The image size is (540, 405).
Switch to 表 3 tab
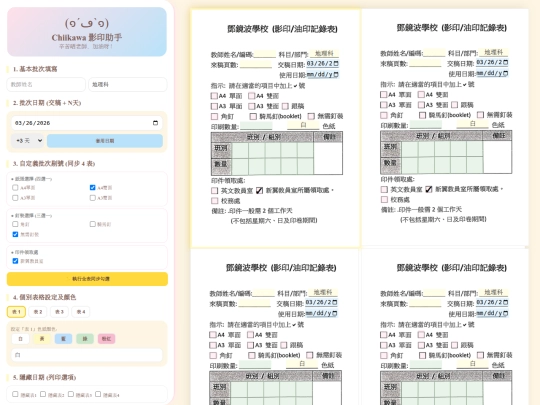tap(59, 312)
